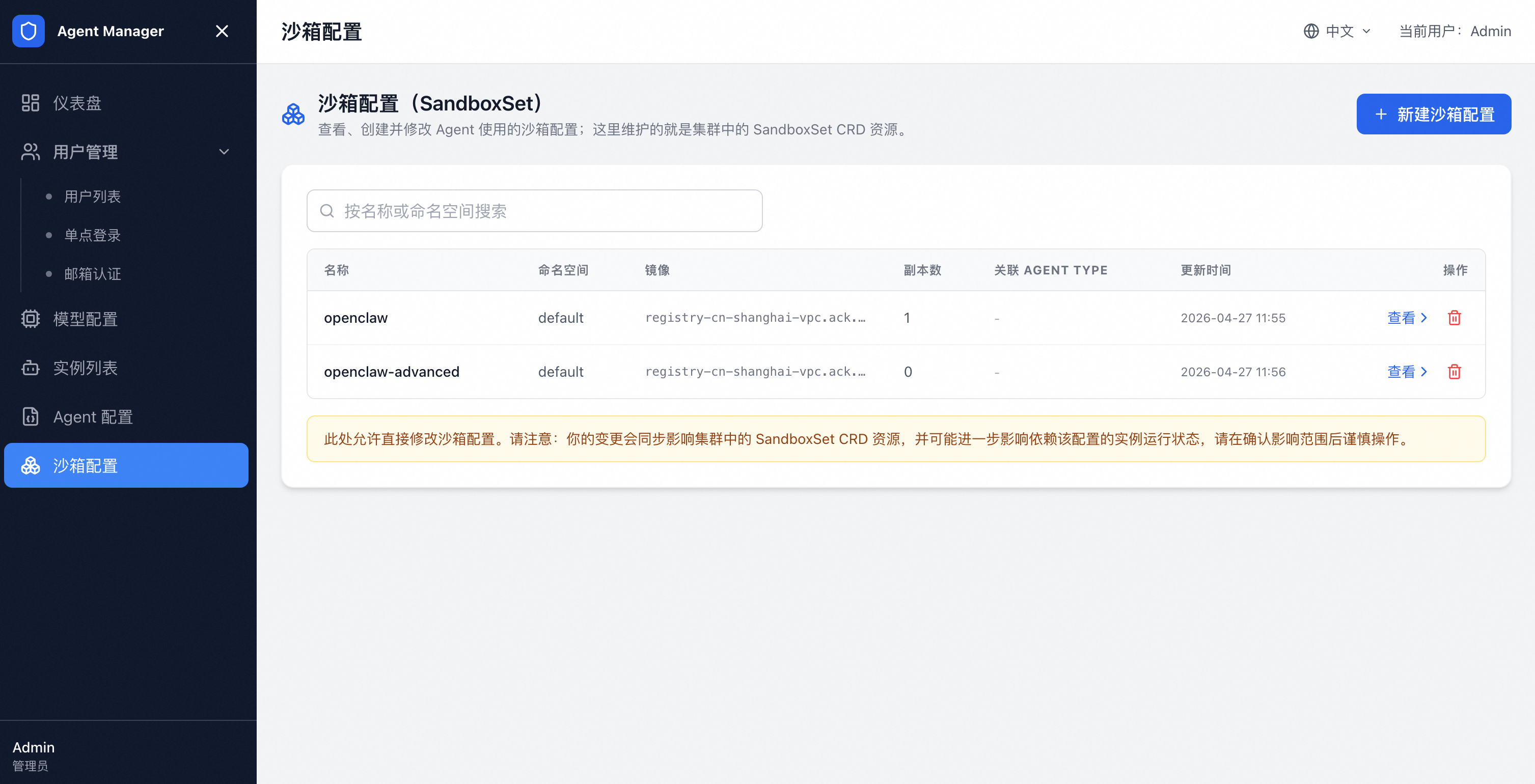Click the 2026-04-27 11:55 timestamp
This screenshot has height=784, width=1535.
click(1233, 318)
